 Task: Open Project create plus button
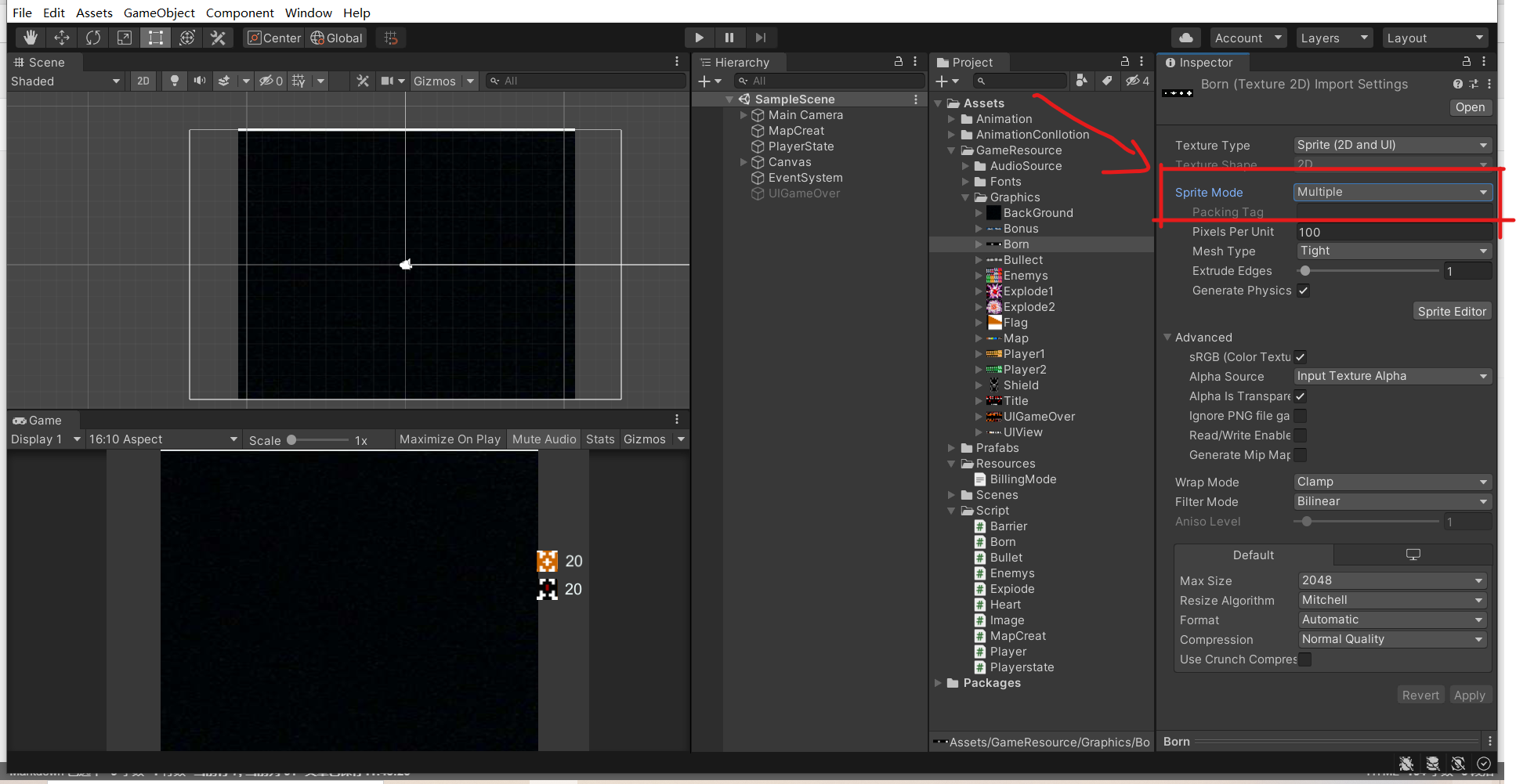(x=946, y=81)
